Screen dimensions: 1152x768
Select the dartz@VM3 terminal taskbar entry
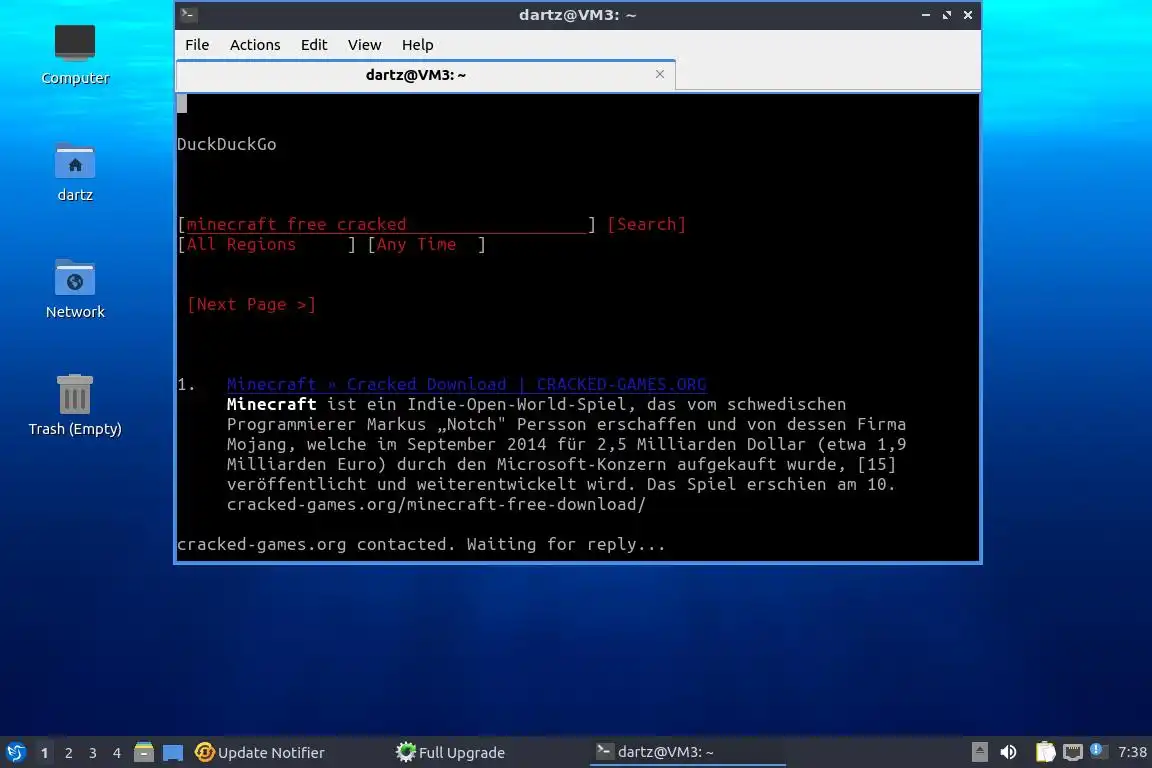(688, 751)
